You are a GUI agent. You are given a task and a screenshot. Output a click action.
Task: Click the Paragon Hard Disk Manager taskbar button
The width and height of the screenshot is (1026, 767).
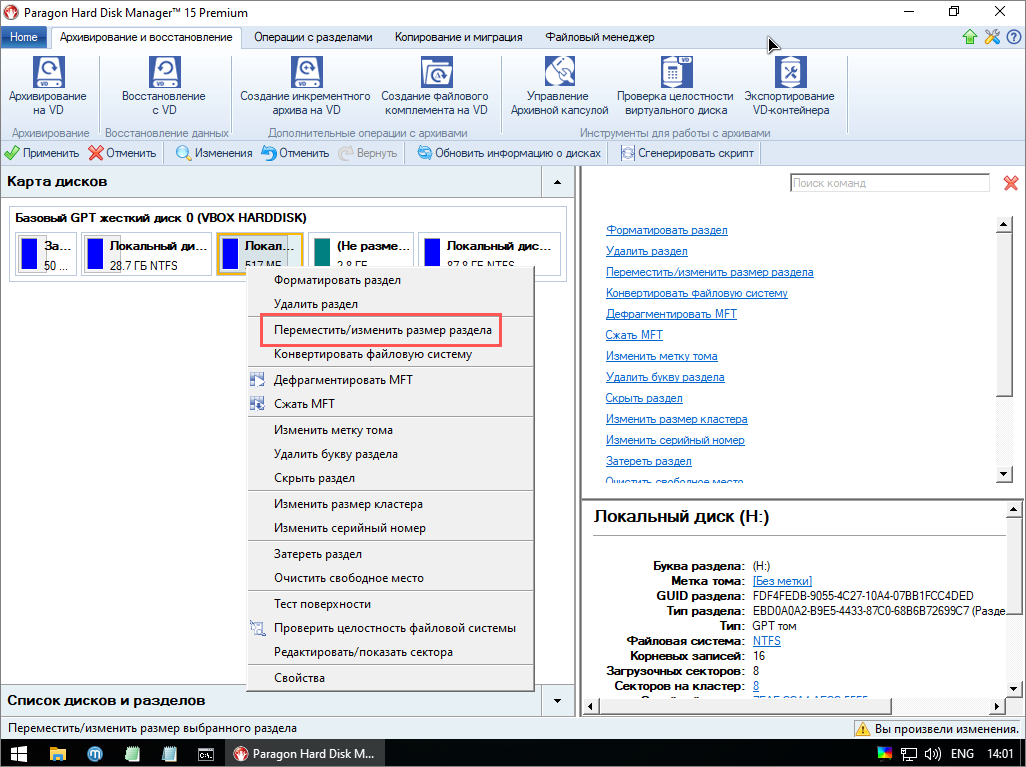pyautogui.click(x=304, y=754)
